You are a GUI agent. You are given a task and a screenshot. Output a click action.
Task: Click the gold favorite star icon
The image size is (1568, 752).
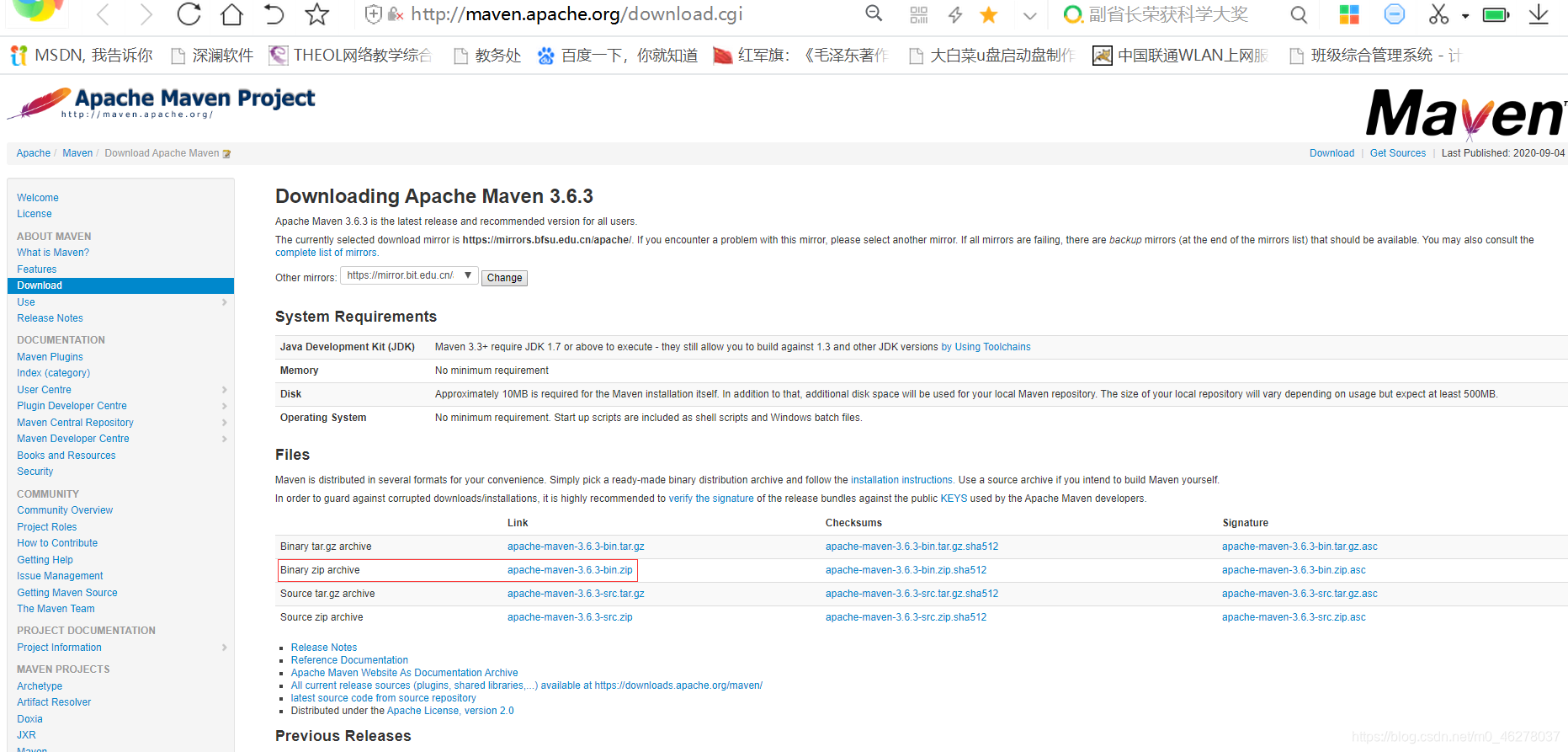click(x=989, y=14)
